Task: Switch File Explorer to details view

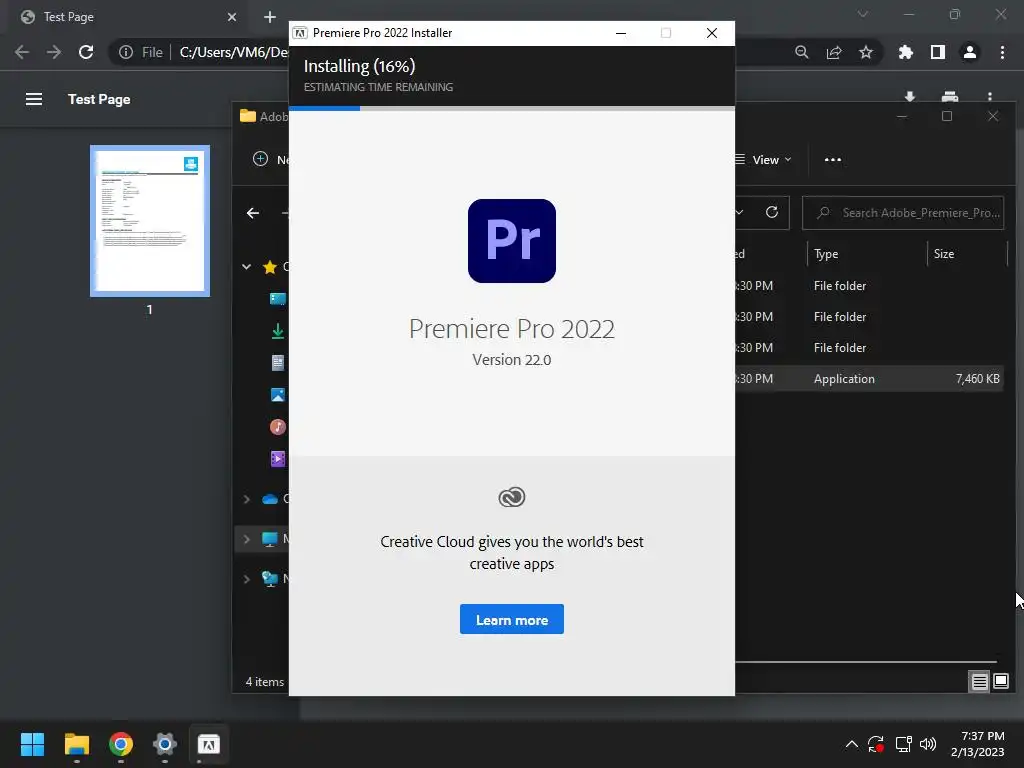Action: 980,682
